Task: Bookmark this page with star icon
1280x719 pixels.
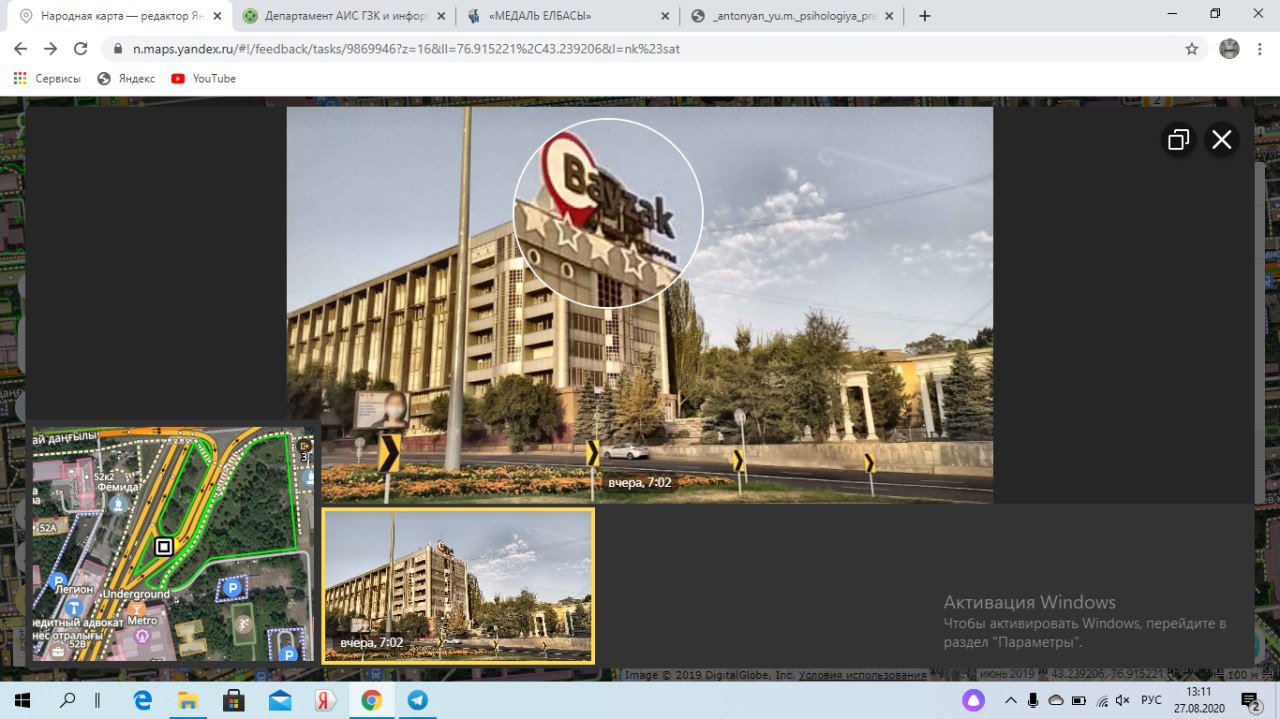Action: pyautogui.click(x=1191, y=48)
